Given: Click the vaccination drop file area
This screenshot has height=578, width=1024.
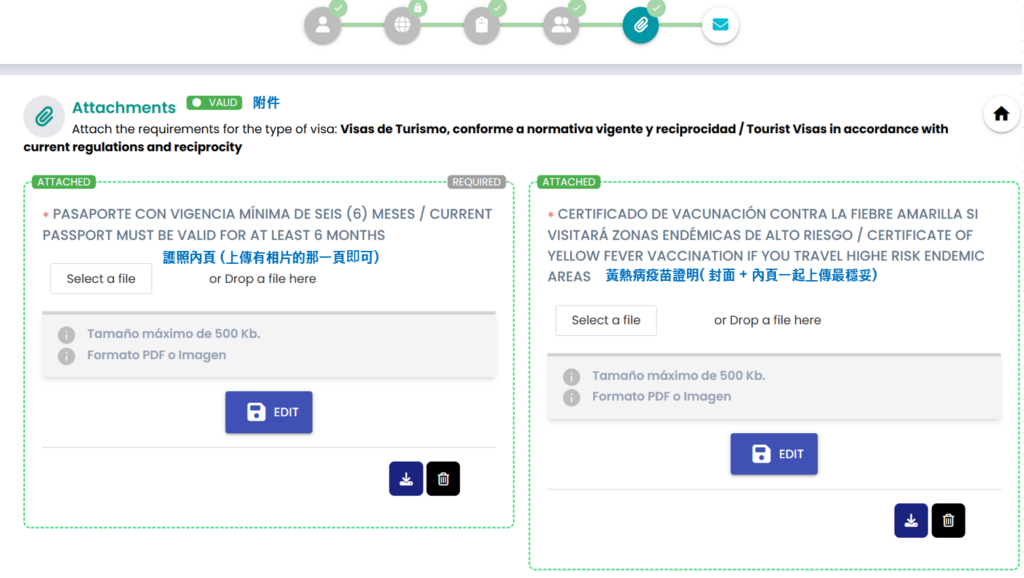Looking at the screenshot, I should coord(767,321).
